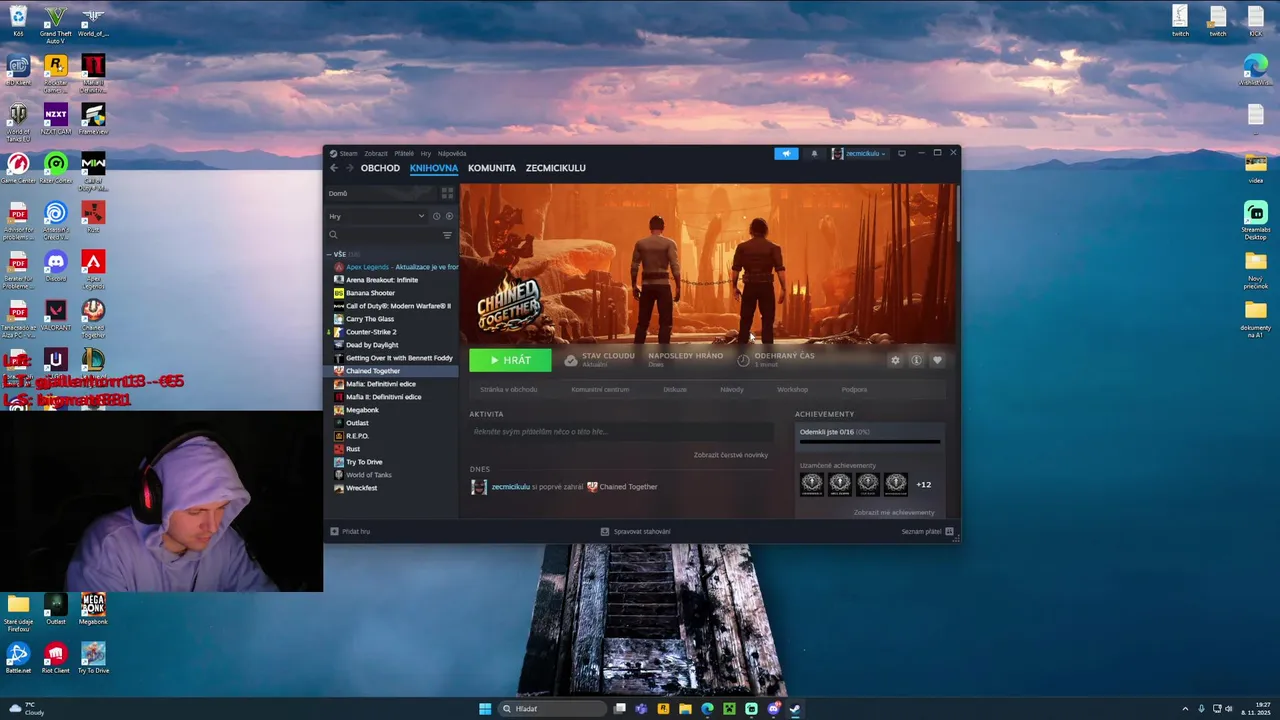1280x720 pixels.
Task: Open Microsoft Edge icon on taskbar
Action: (x=707, y=709)
